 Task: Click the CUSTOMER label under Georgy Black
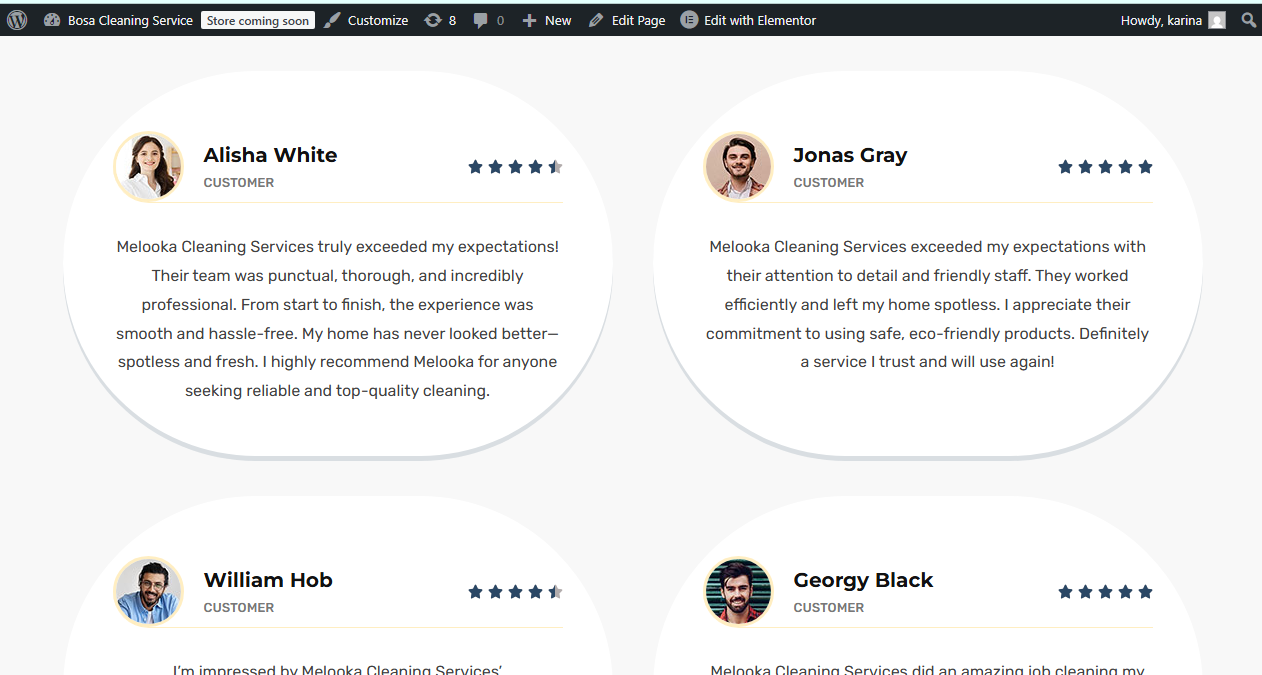(x=829, y=608)
